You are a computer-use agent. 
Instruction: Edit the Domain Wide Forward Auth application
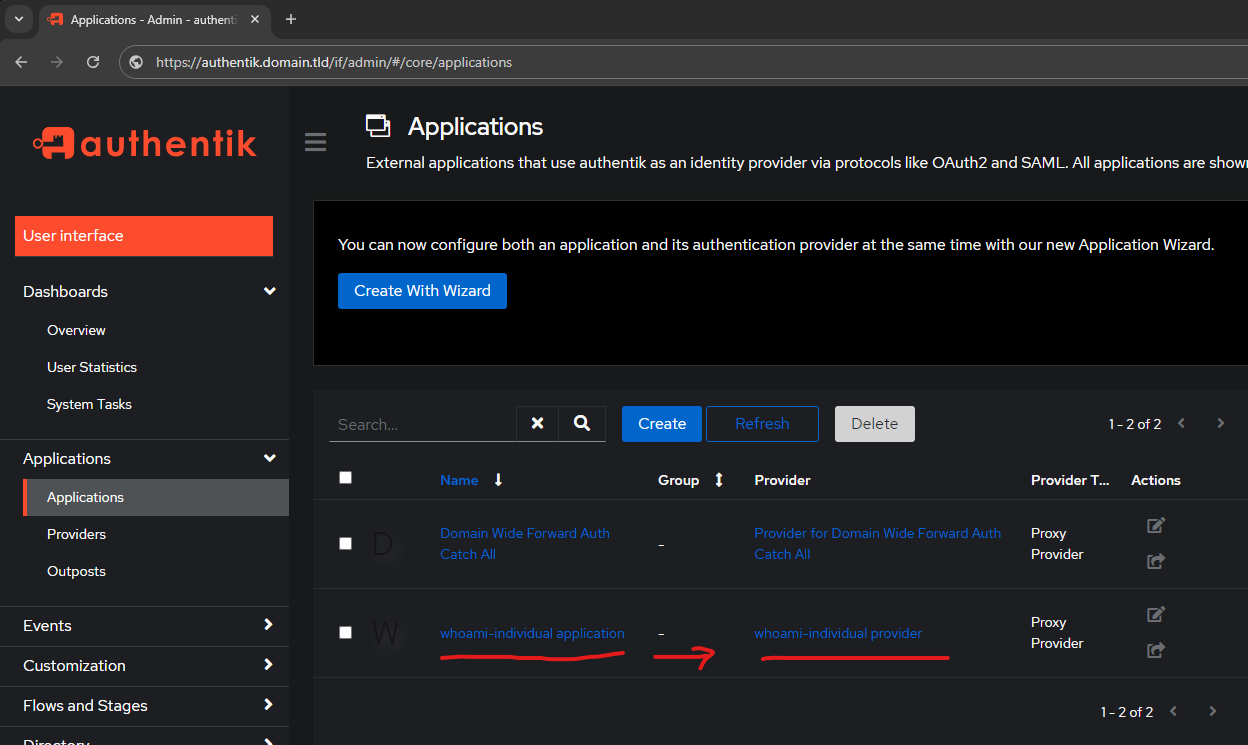click(x=1155, y=525)
